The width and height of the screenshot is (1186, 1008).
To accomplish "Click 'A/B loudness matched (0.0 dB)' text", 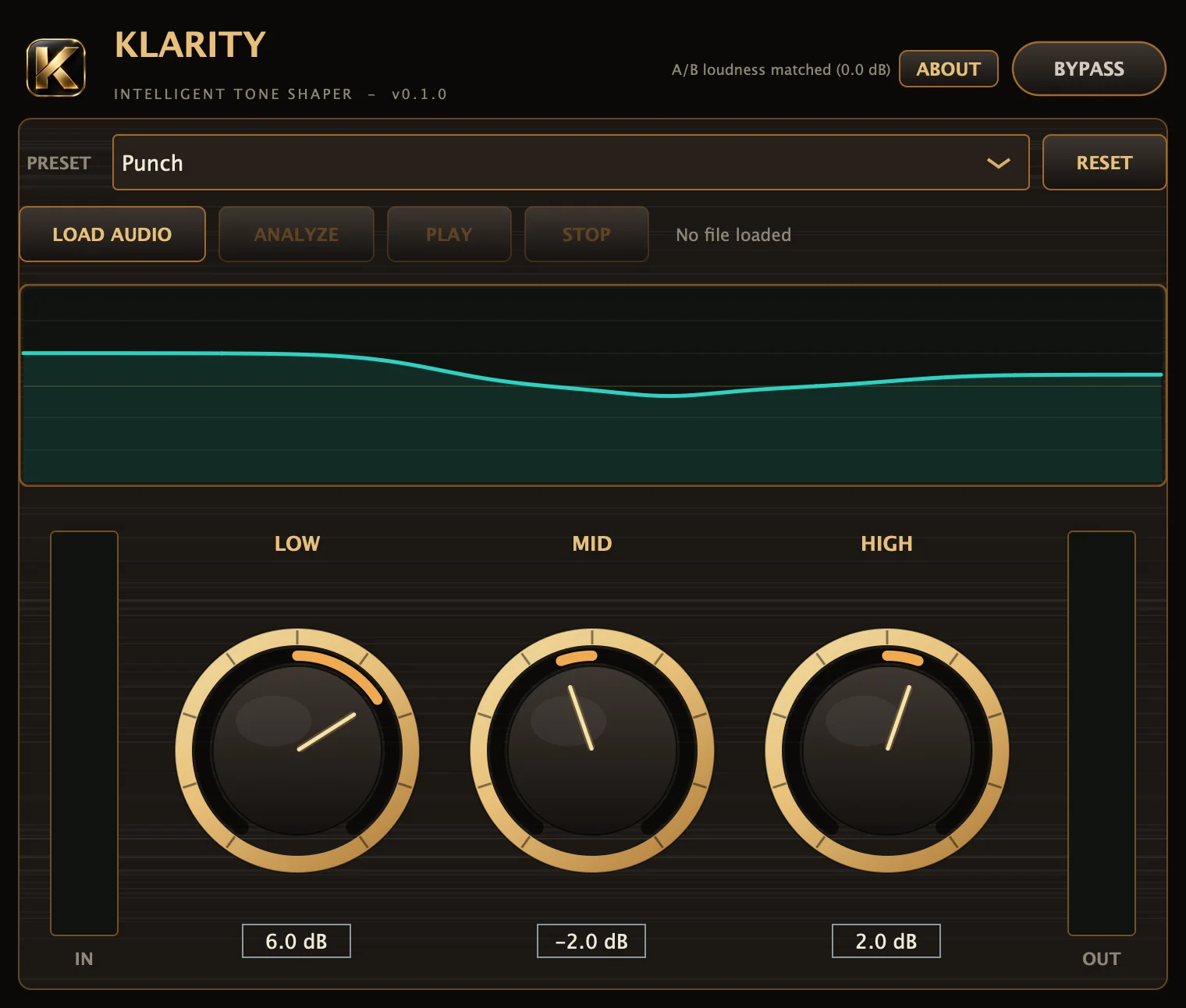I will click(781, 69).
